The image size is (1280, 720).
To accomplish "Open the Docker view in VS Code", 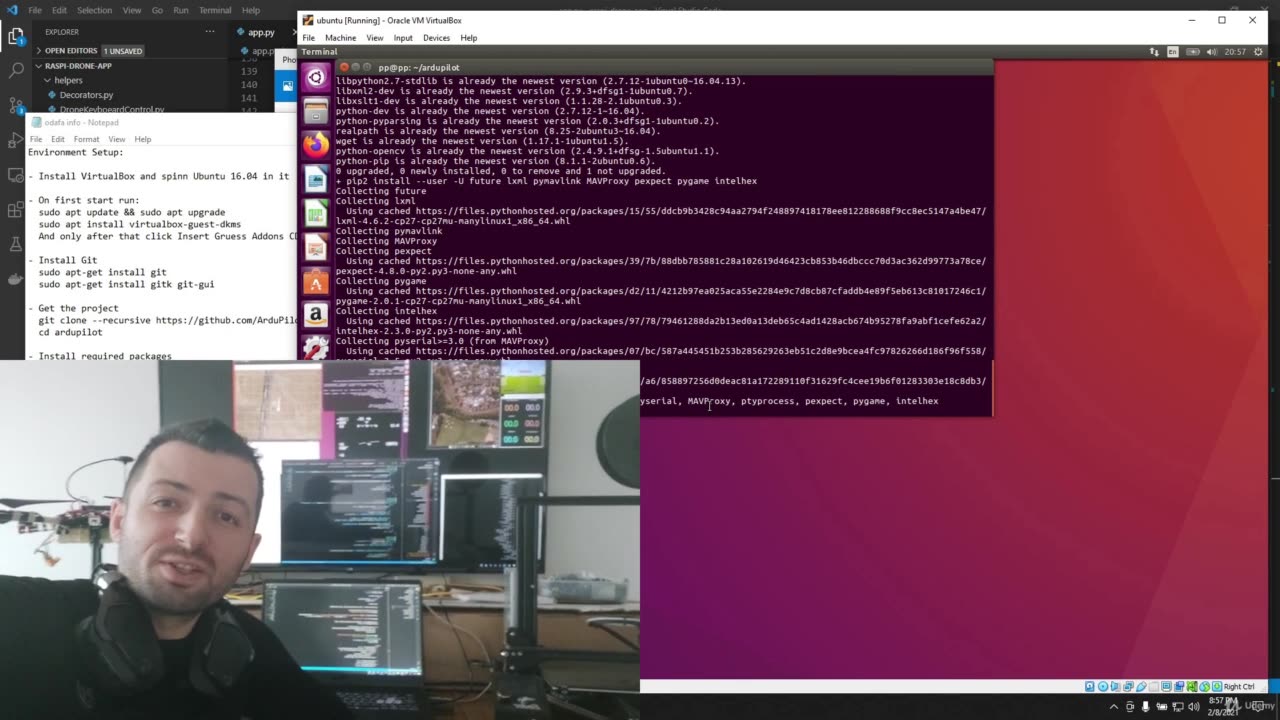I will coord(16,279).
